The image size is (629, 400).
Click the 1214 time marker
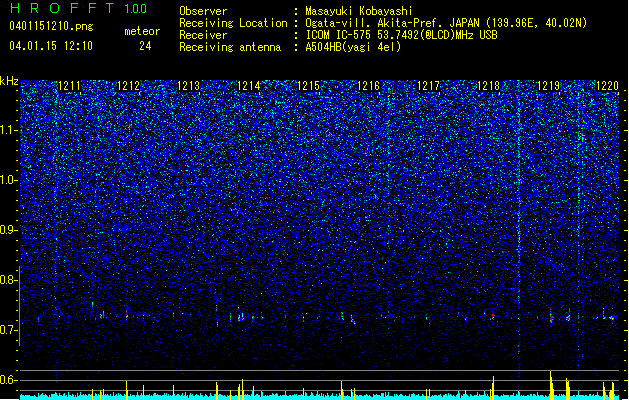pos(249,86)
